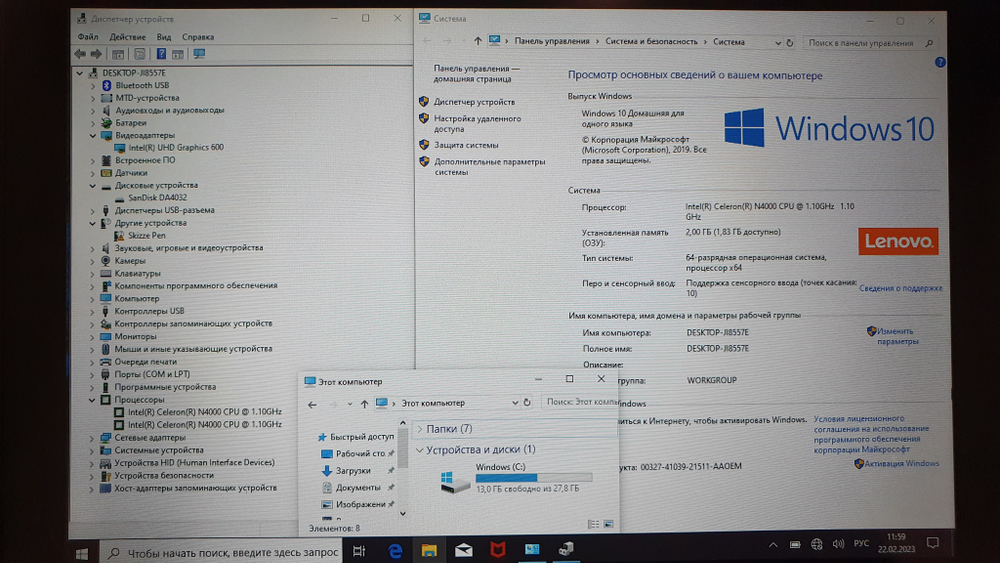Click the Help icon in Device Manager toolbar
Image resolution: width=1000 pixels, height=563 pixels.
point(161,54)
